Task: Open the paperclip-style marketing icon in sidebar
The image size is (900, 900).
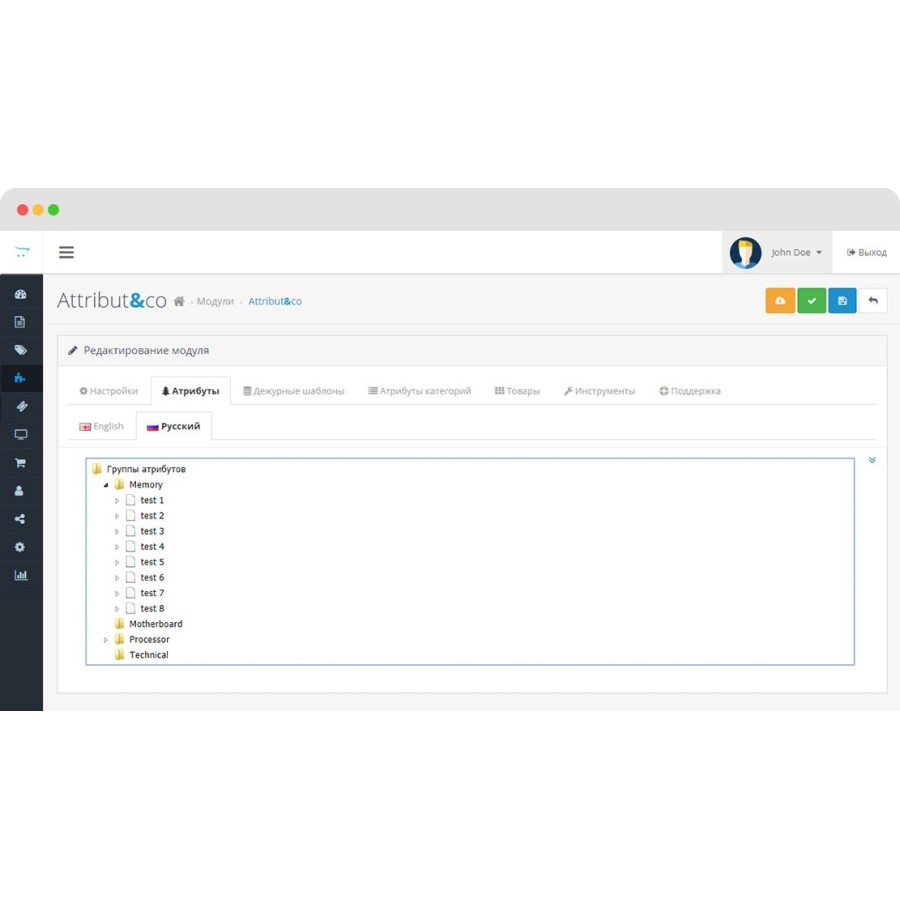Action: (x=21, y=406)
